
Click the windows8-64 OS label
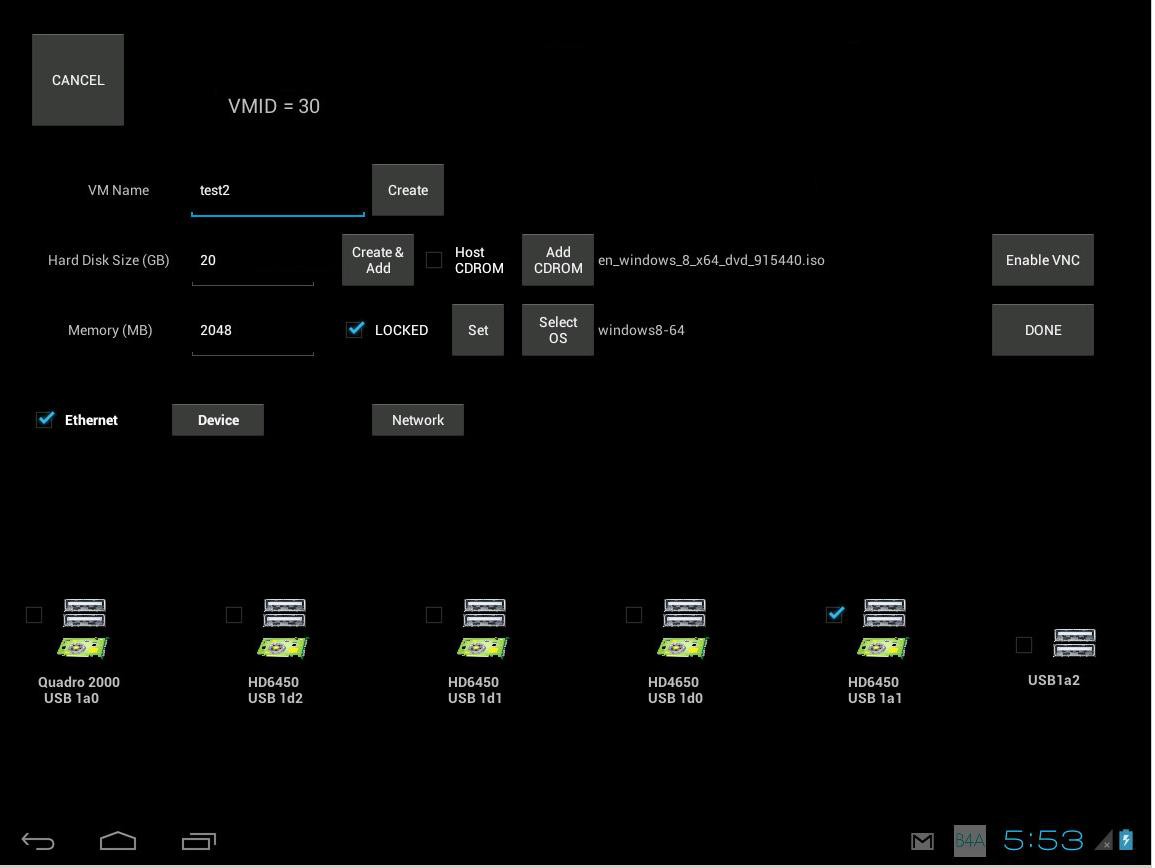[641, 330]
